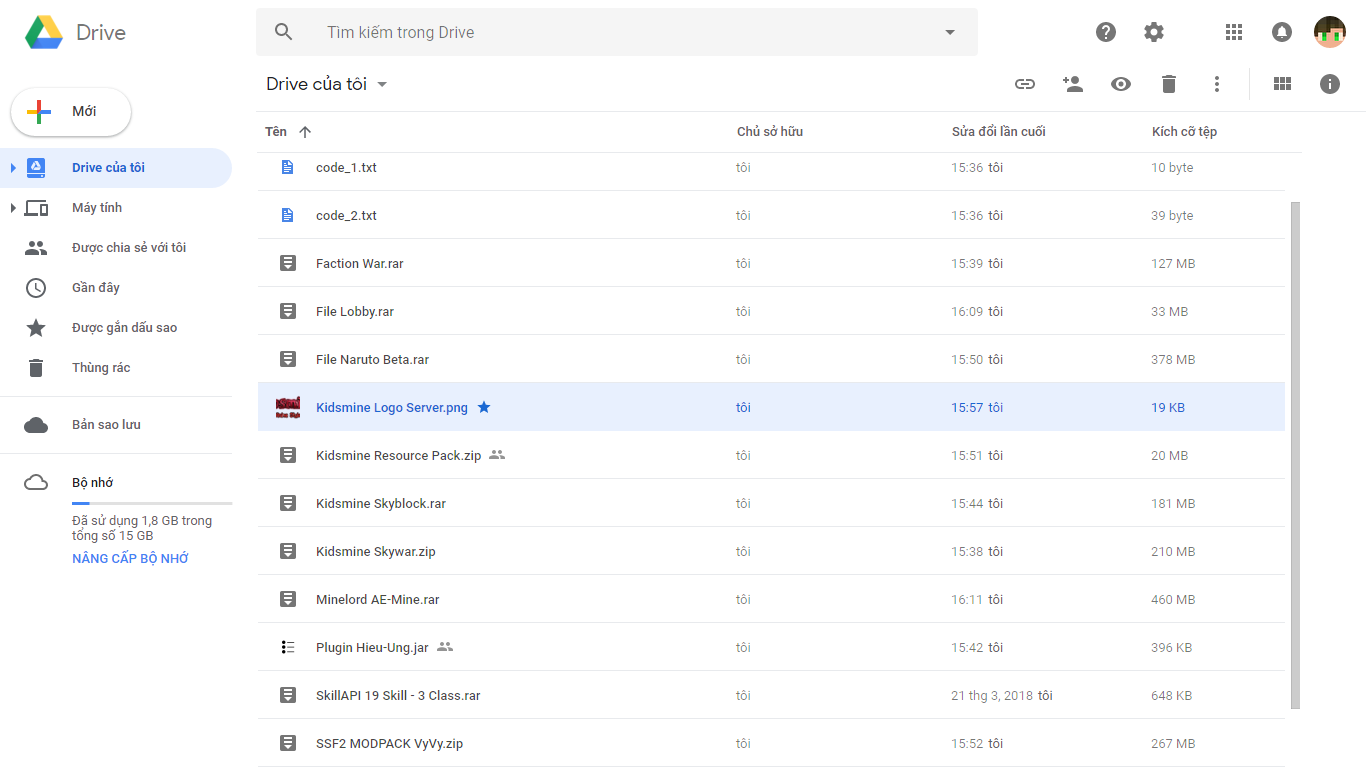Expand the Máy tính tree arrow
1366x768 pixels.
click(x=13, y=208)
